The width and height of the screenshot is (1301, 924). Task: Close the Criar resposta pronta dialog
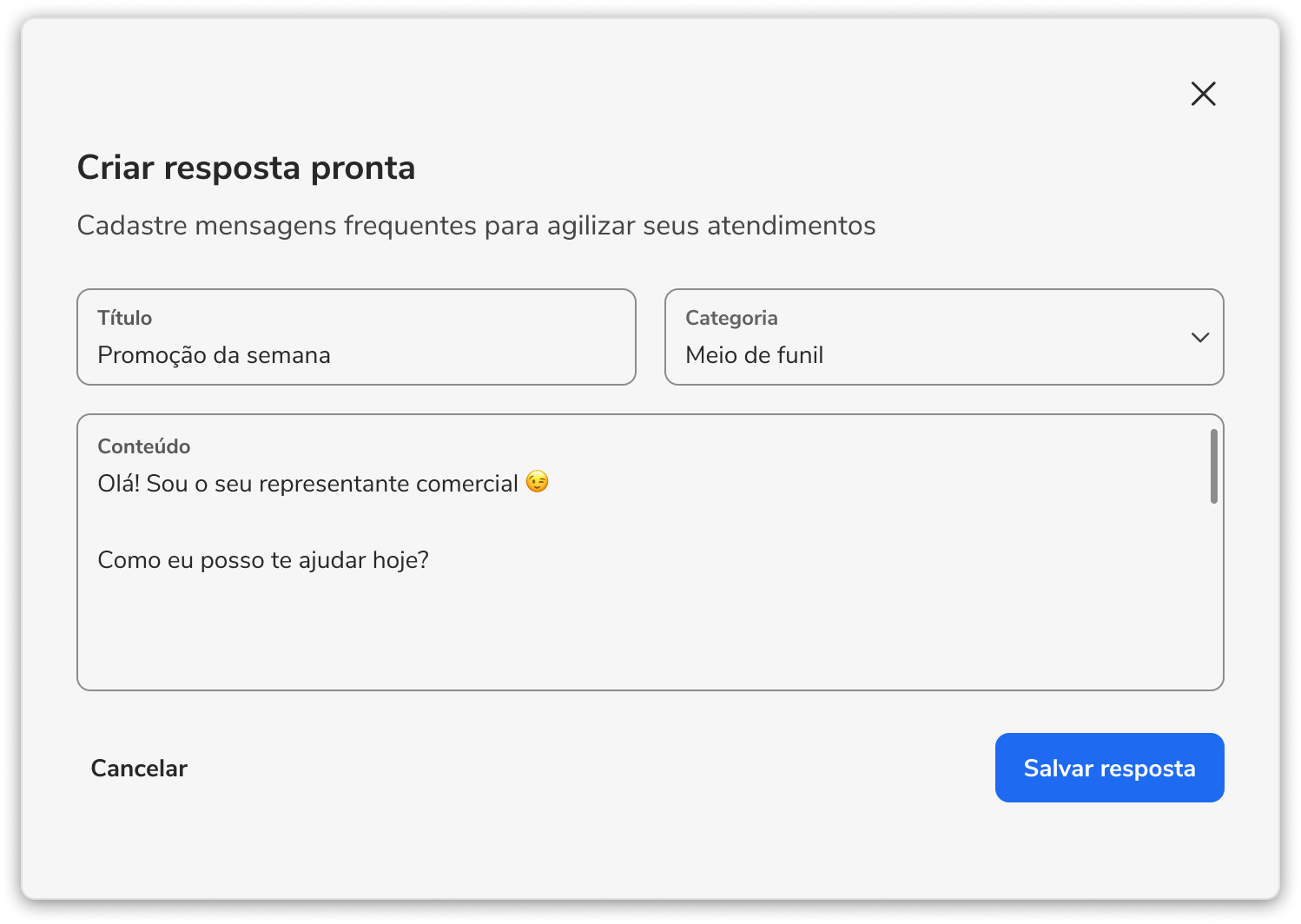click(x=1203, y=94)
